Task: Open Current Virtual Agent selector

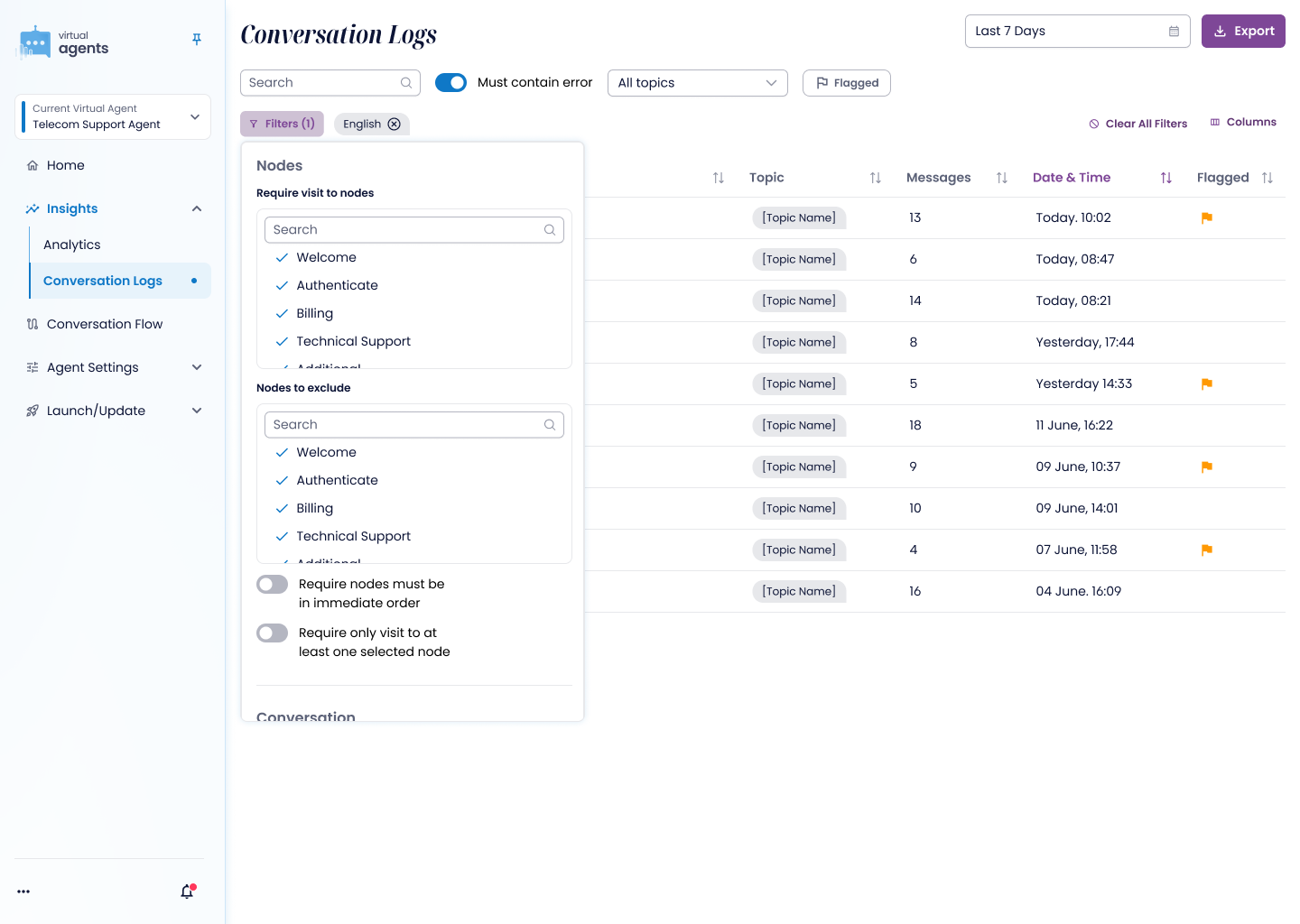Action: (x=113, y=117)
